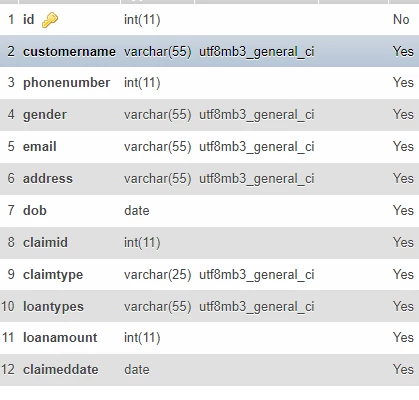Image resolution: width=419 pixels, height=400 pixels.
Task: Click the loanamount column name
Action: (60, 337)
